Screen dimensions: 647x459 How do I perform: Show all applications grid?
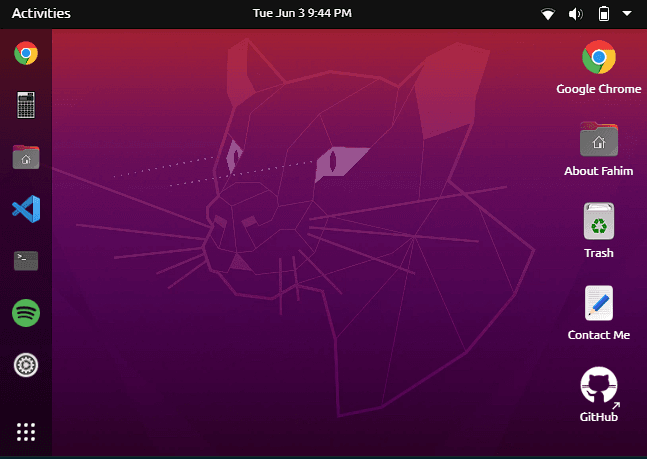click(26, 432)
